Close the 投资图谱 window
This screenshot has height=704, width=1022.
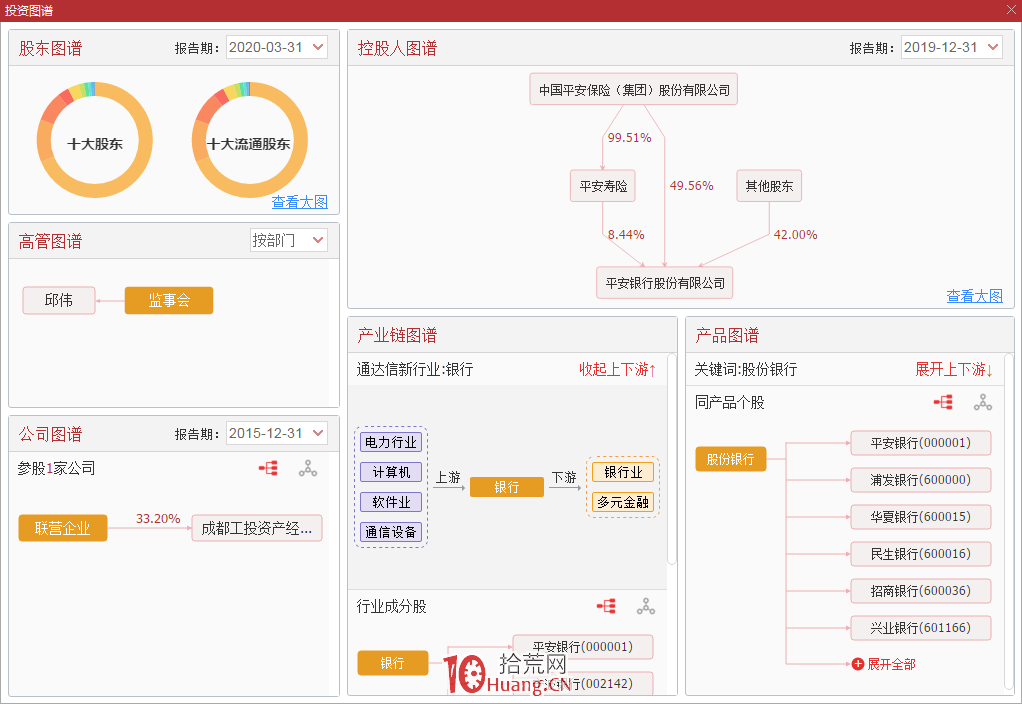pos(1011,10)
